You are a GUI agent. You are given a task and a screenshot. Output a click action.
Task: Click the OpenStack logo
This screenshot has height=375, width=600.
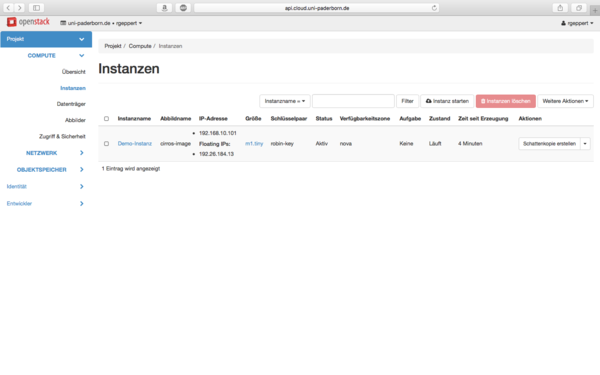coord(28,22)
